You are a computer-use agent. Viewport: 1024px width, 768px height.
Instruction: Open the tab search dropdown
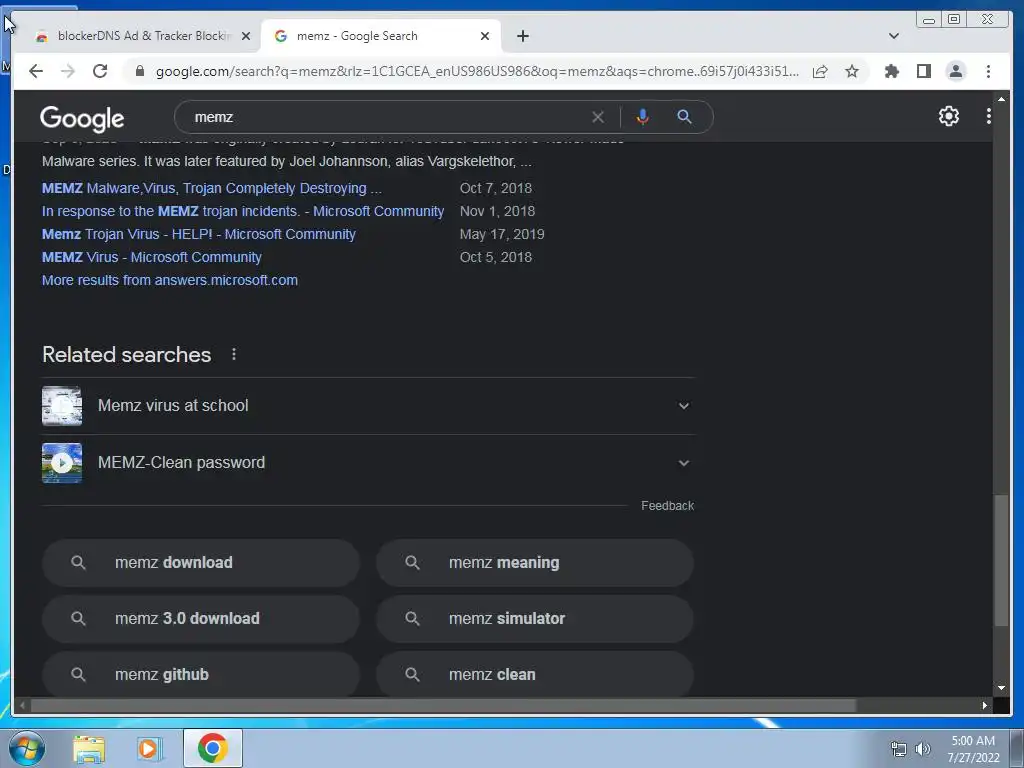(893, 36)
